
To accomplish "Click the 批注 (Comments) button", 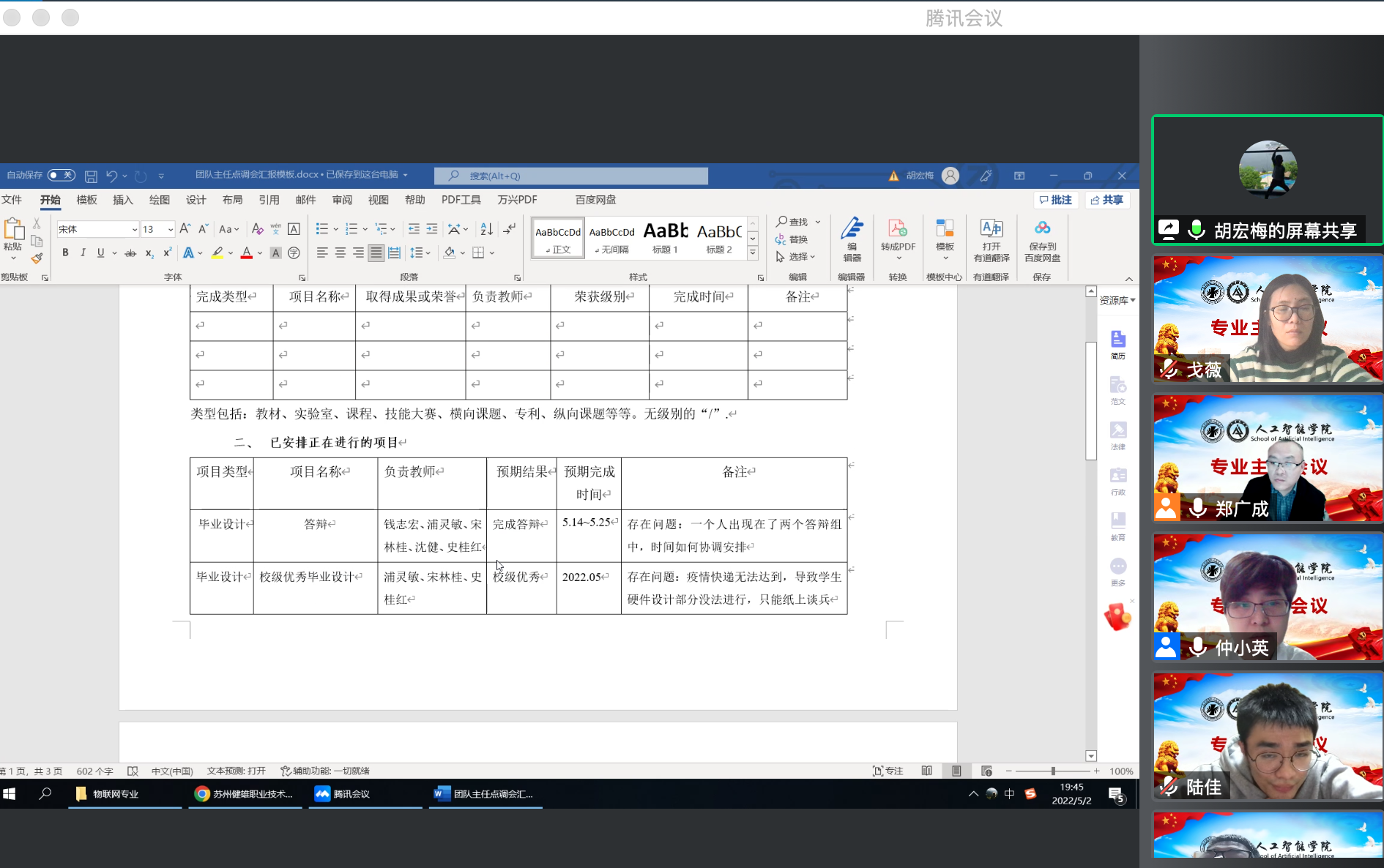I will pos(1055,200).
